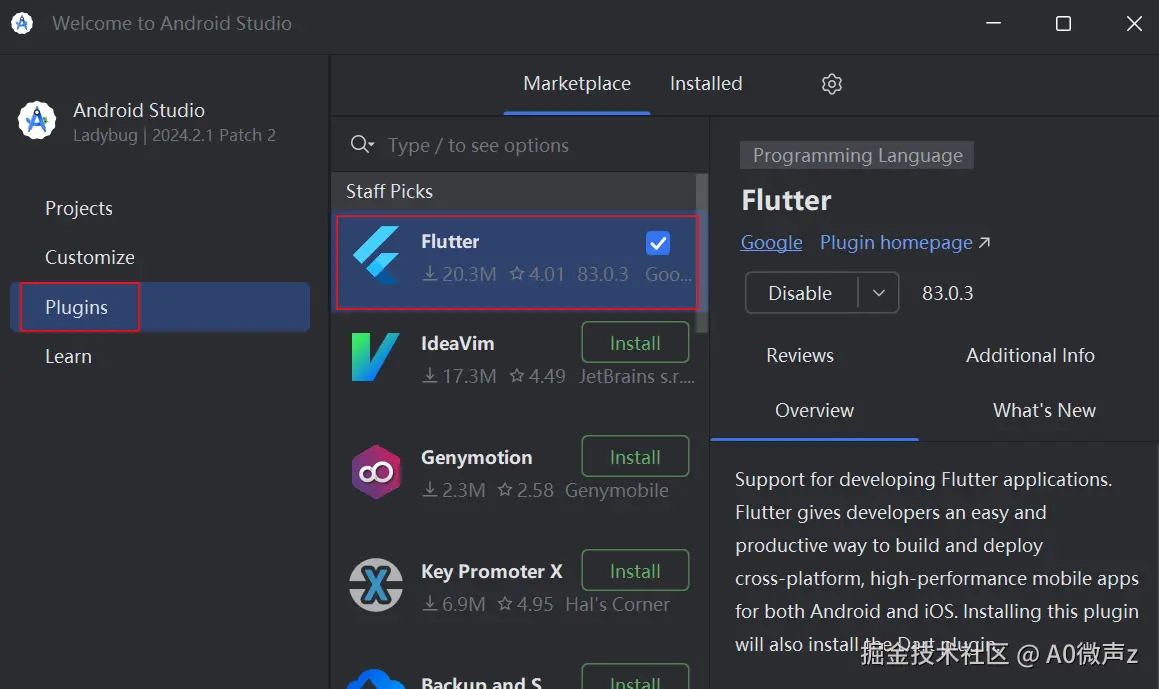
Task: Go to Projects in the sidebar
Action: (78, 208)
